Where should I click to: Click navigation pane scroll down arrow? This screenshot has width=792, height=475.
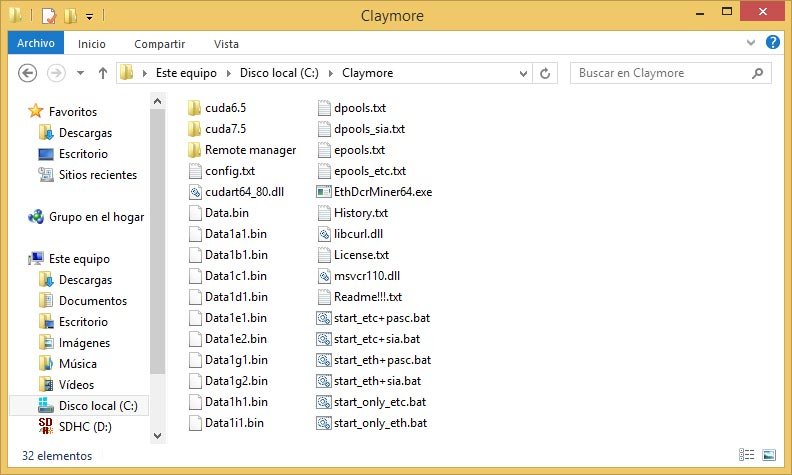tap(158, 436)
